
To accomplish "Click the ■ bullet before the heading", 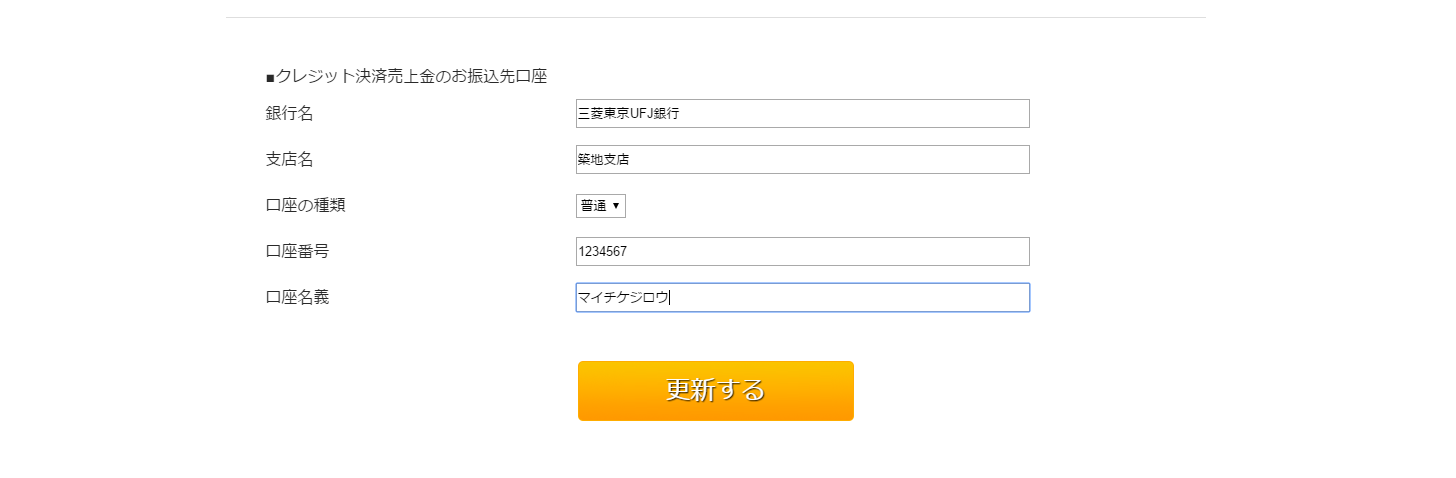I will point(270,77).
